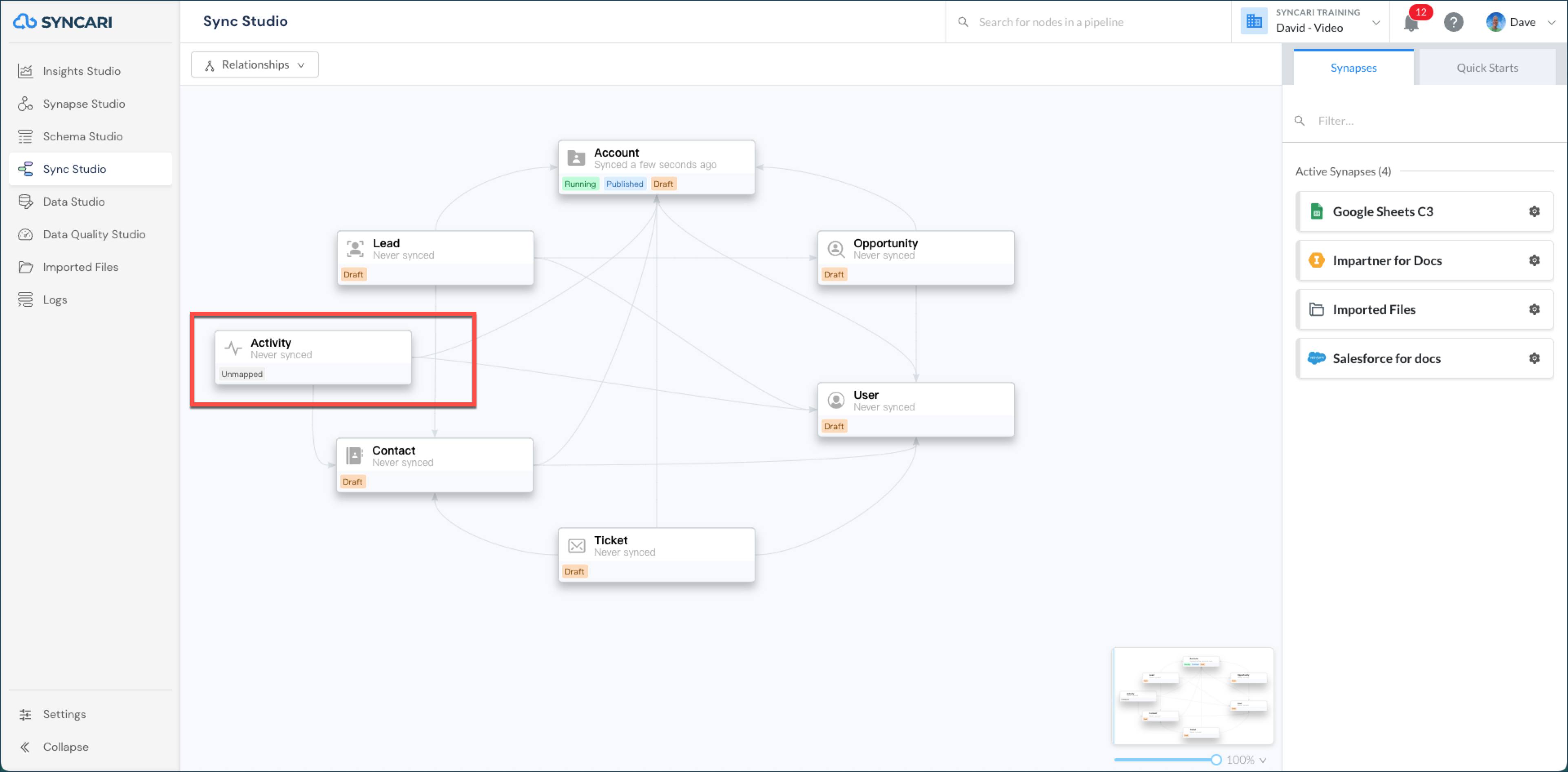Open the help question mark icon
The width and height of the screenshot is (1568, 772).
coord(1453,22)
